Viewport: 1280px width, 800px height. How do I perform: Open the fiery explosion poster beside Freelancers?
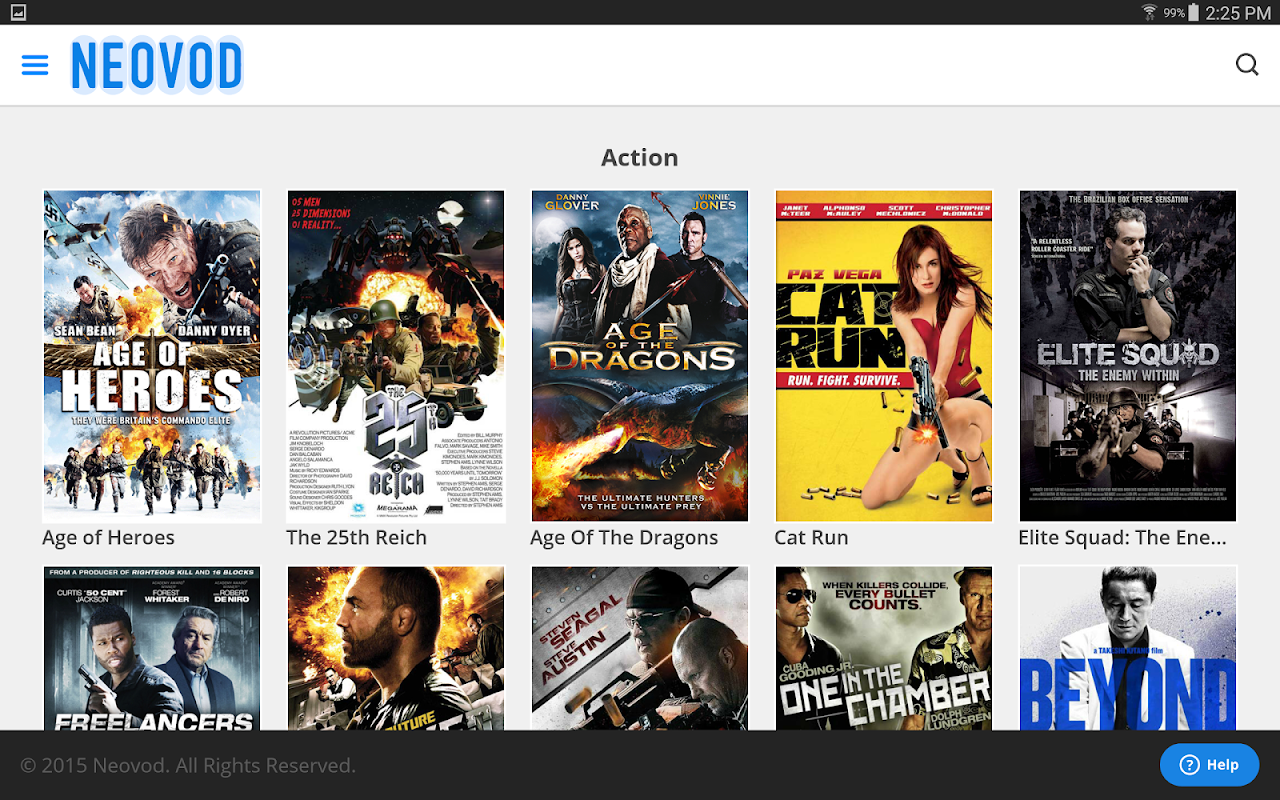(396, 648)
